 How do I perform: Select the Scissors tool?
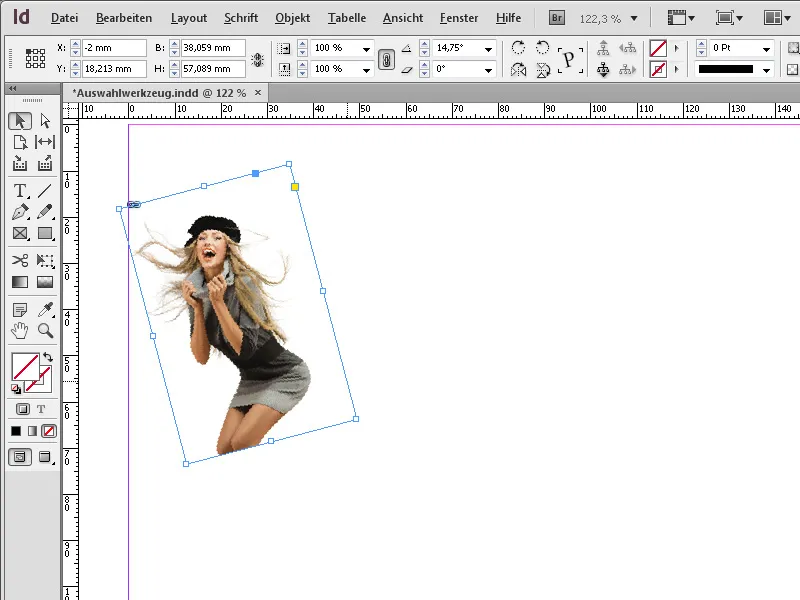click(20, 262)
